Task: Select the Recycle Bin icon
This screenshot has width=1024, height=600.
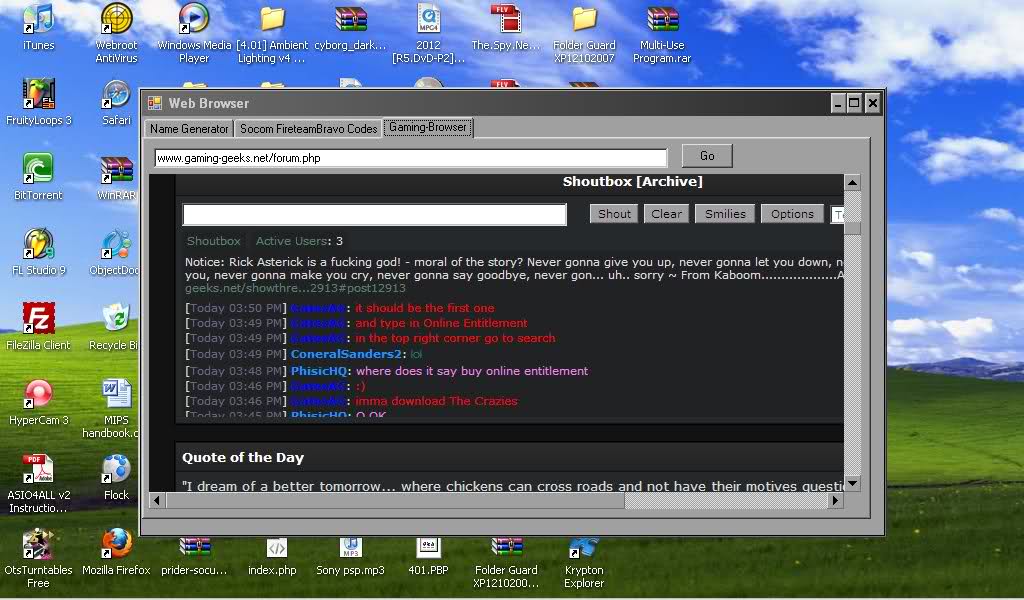Action: [x=115, y=326]
